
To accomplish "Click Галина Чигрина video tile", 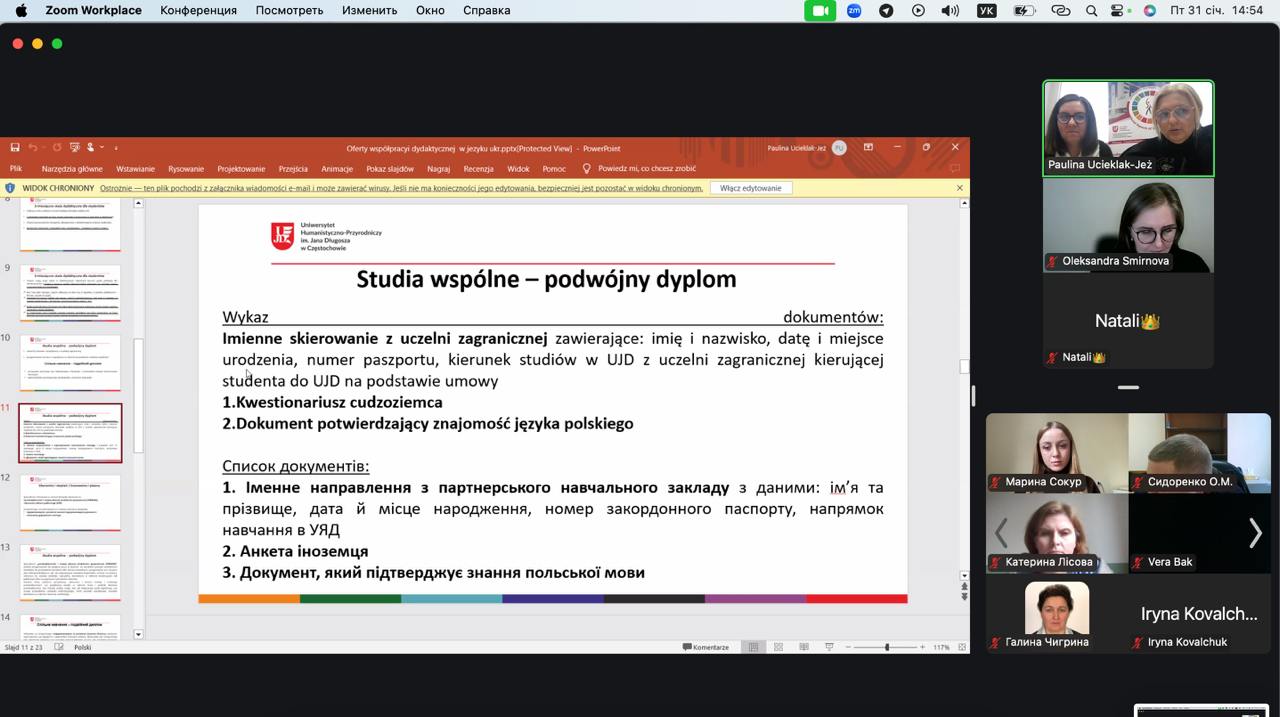I will click(1057, 614).
